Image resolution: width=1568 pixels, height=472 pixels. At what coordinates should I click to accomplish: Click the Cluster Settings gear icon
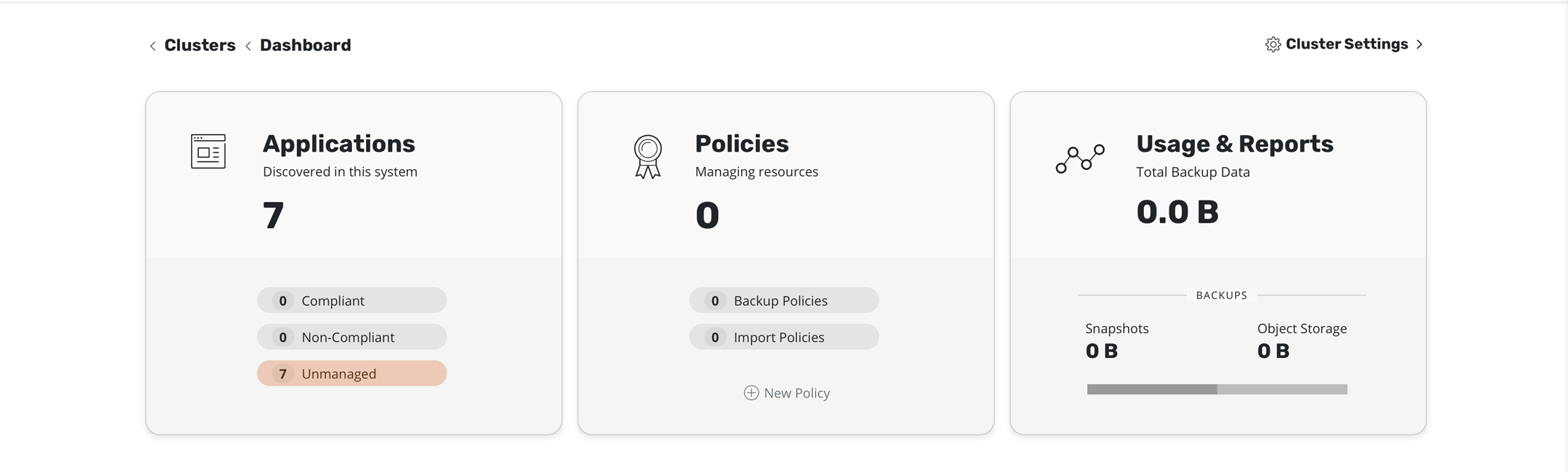click(1273, 44)
